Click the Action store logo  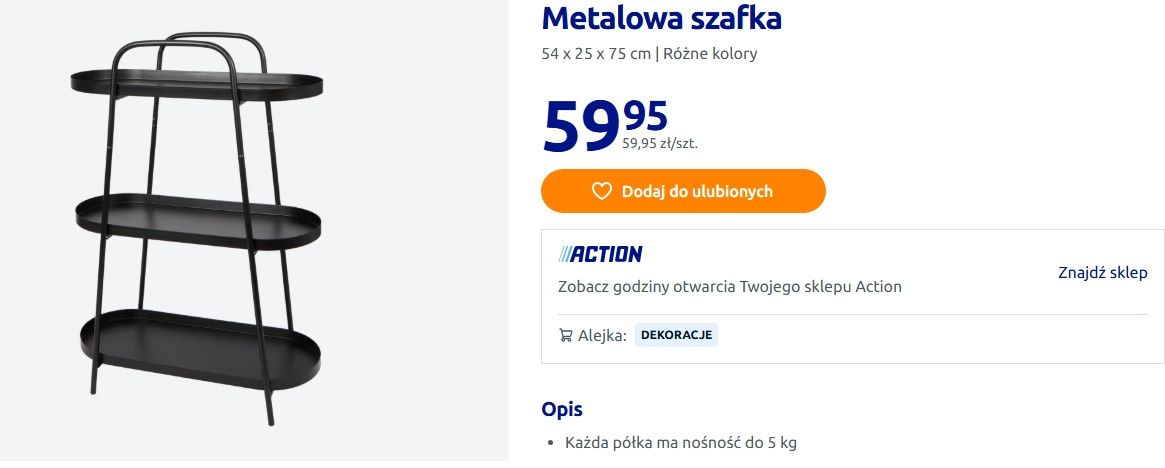pos(600,254)
